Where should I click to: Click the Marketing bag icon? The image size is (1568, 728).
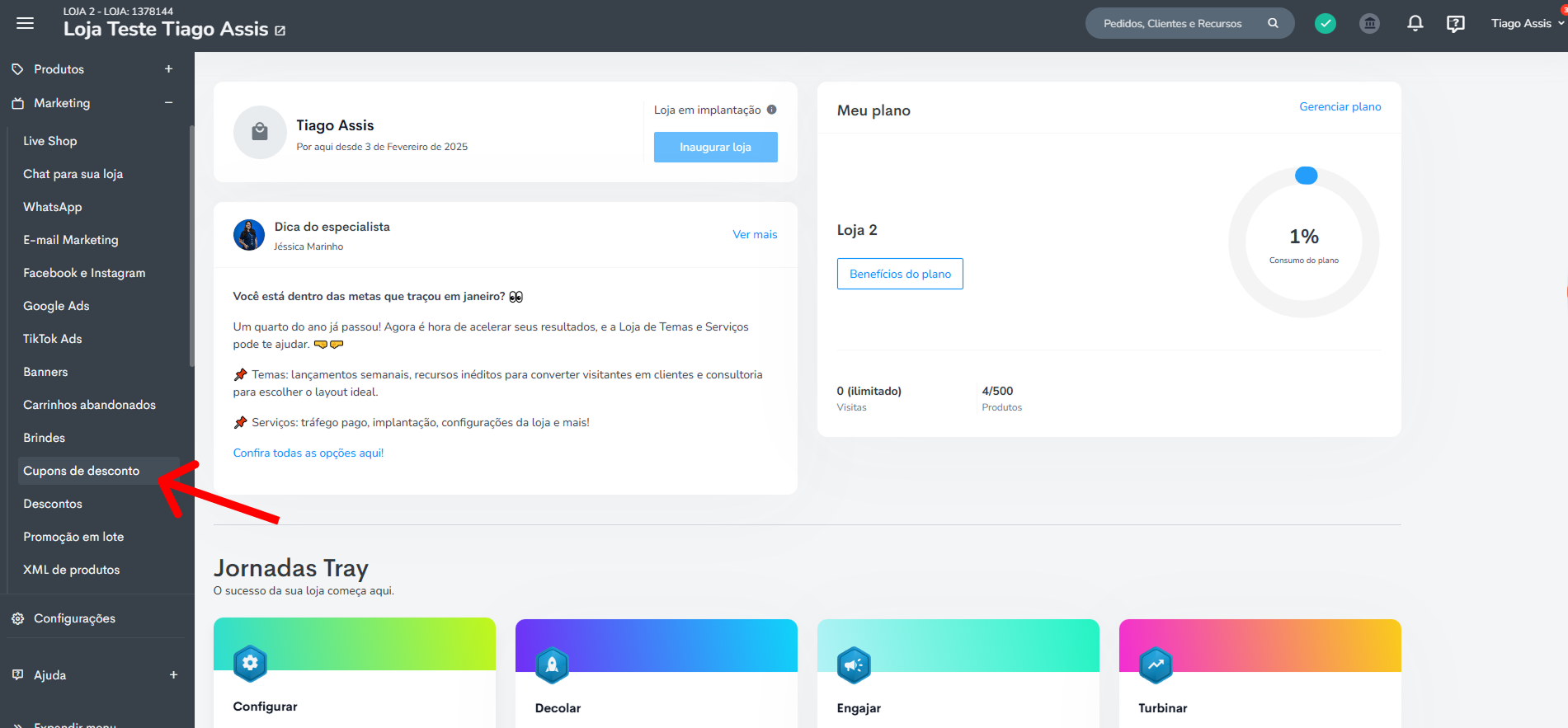(x=17, y=103)
